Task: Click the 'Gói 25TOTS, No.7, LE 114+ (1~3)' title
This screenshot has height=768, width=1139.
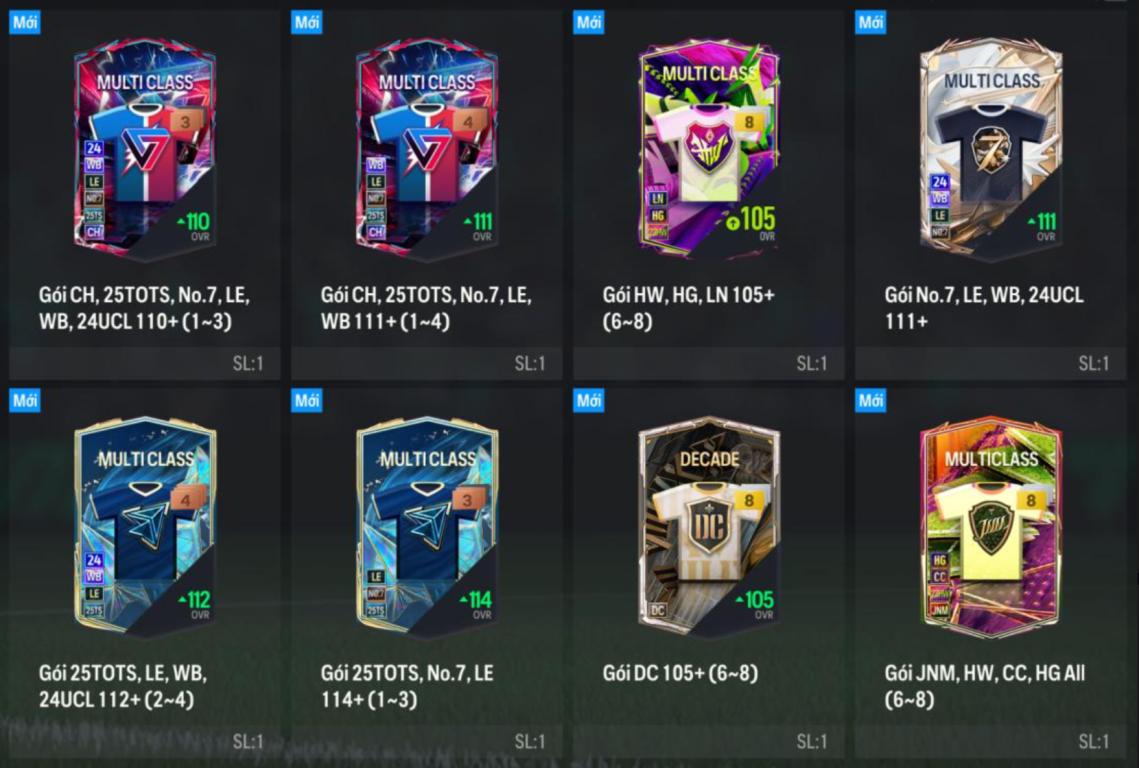Action: [407, 686]
